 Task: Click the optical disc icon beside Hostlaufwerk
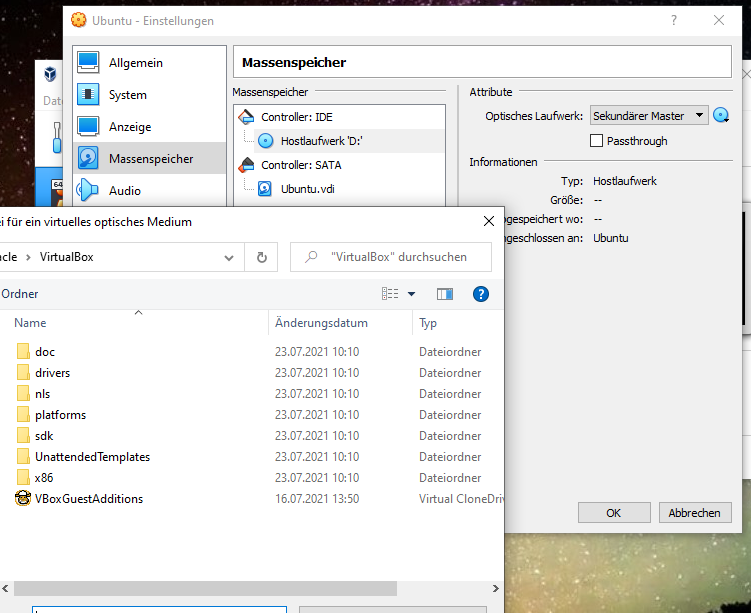266,141
